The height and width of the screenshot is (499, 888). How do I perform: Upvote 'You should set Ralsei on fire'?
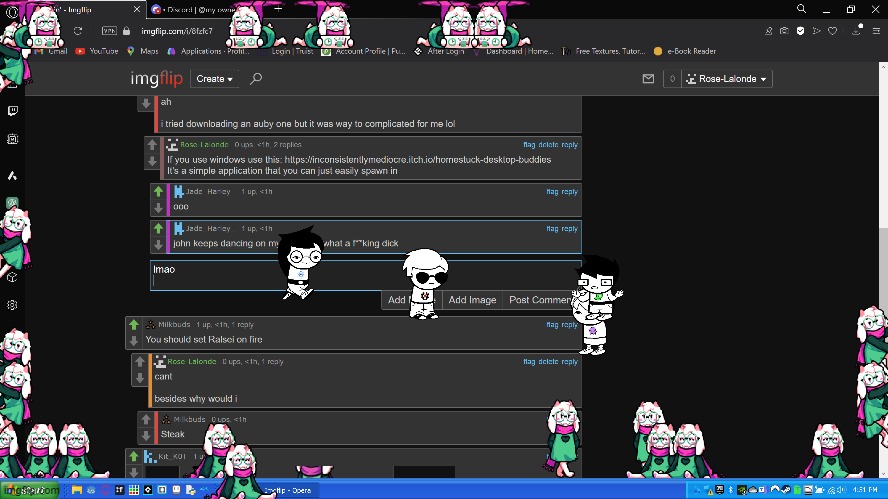click(x=134, y=325)
